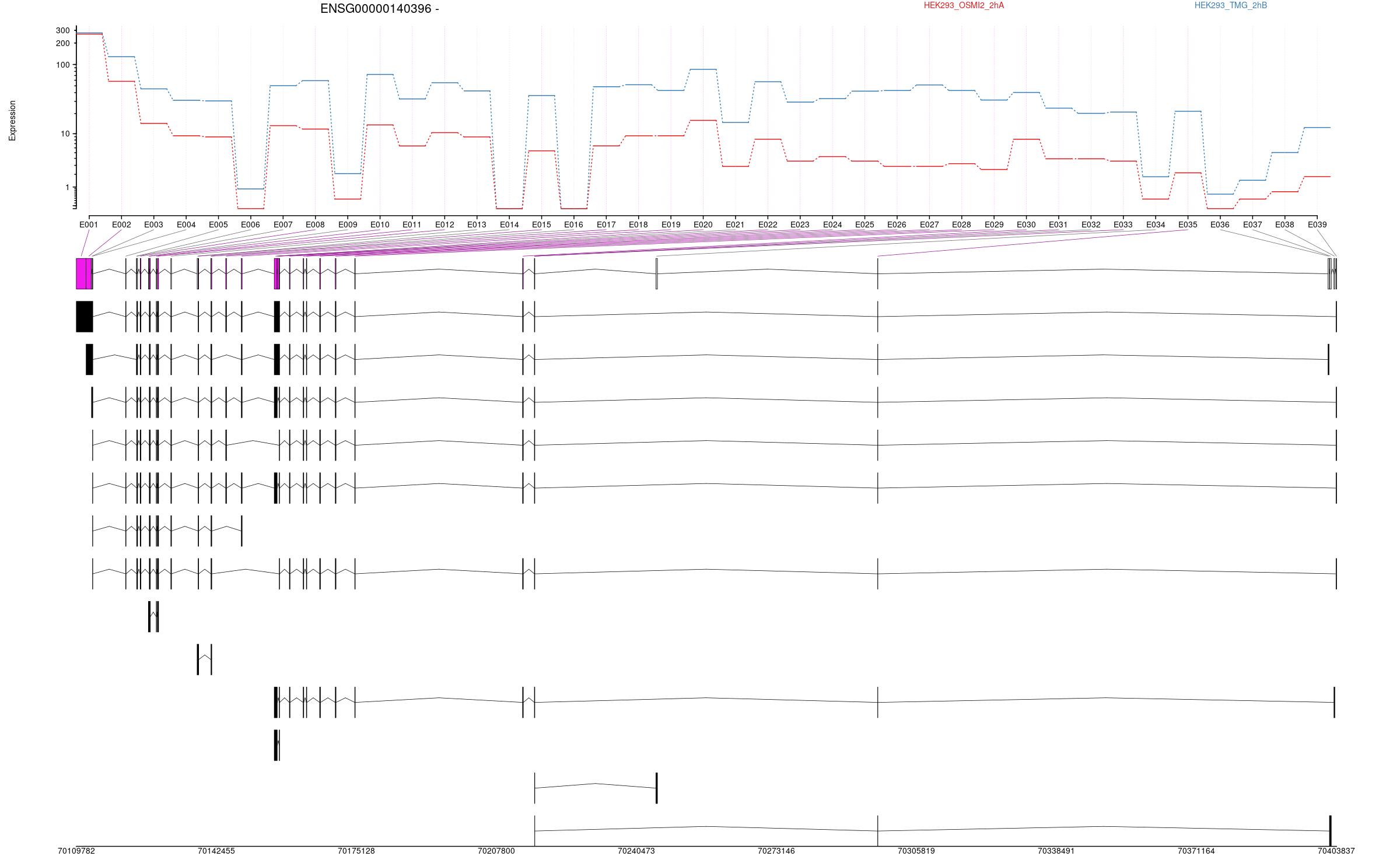Click exon label E029
The width and height of the screenshot is (1400, 863).
[x=994, y=224]
